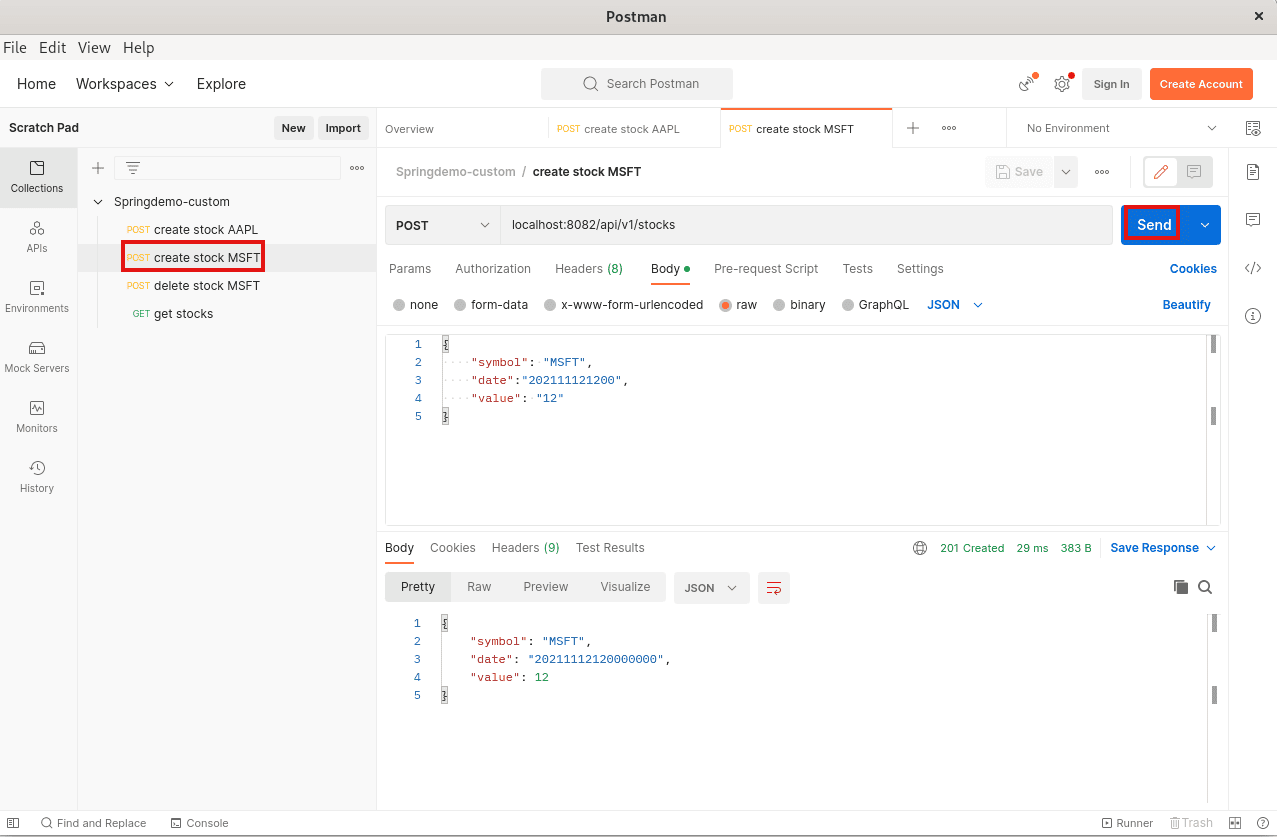Click the network globe icon
The height and width of the screenshot is (837, 1277).
(x=920, y=548)
